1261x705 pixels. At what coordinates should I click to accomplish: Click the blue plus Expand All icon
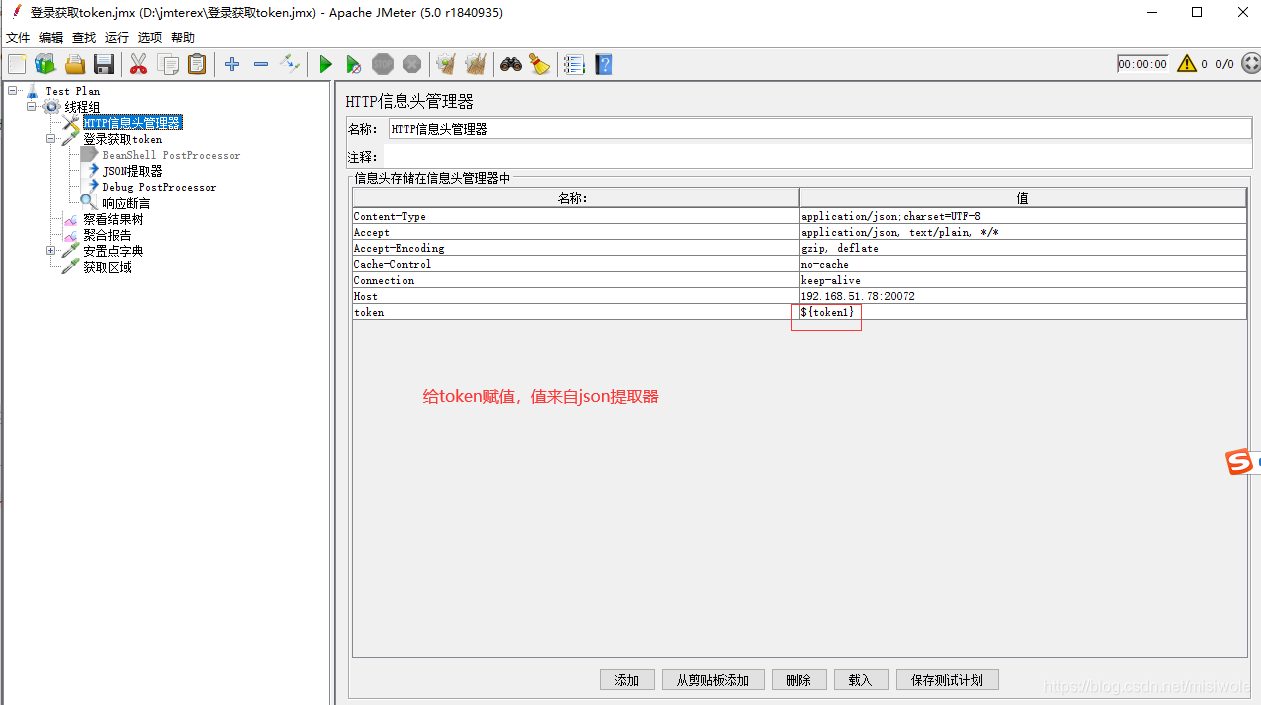coord(232,64)
